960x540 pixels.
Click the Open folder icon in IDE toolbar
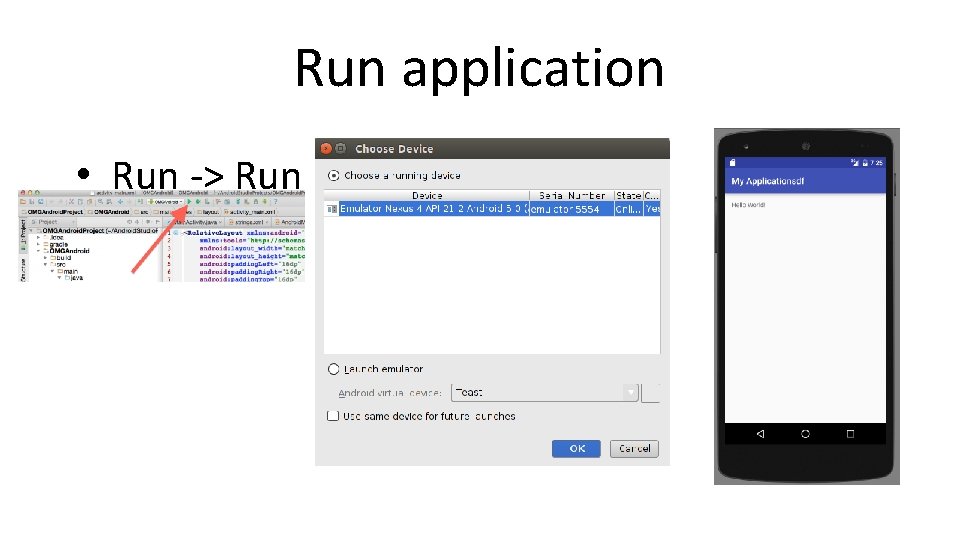coord(23,201)
